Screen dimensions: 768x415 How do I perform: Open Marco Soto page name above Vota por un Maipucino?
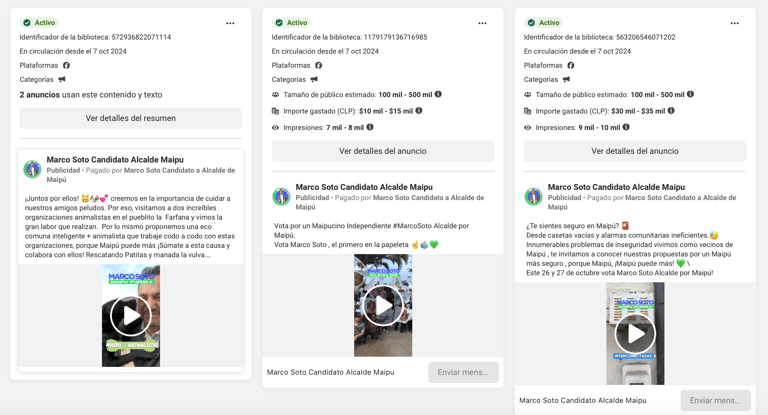(x=364, y=187)
